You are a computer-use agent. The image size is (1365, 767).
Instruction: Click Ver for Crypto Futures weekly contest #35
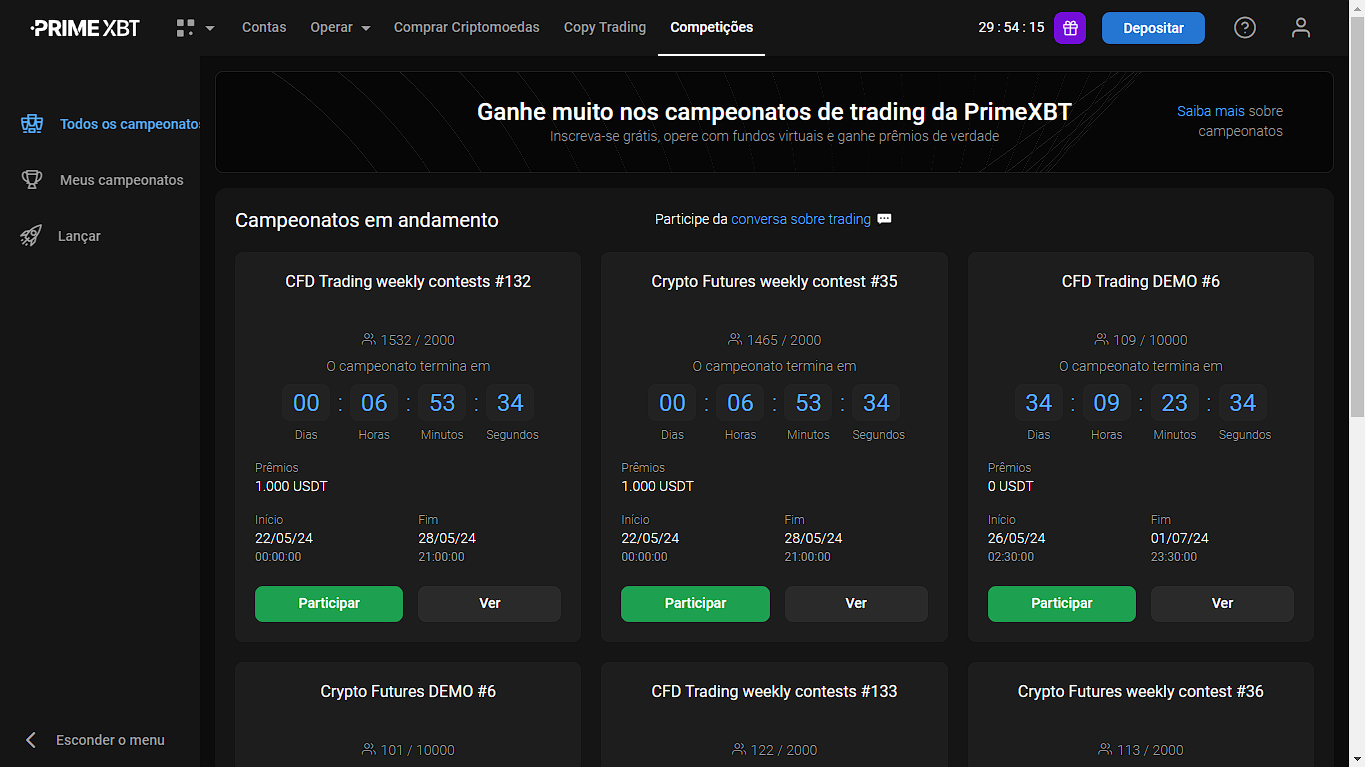point(856,604)
